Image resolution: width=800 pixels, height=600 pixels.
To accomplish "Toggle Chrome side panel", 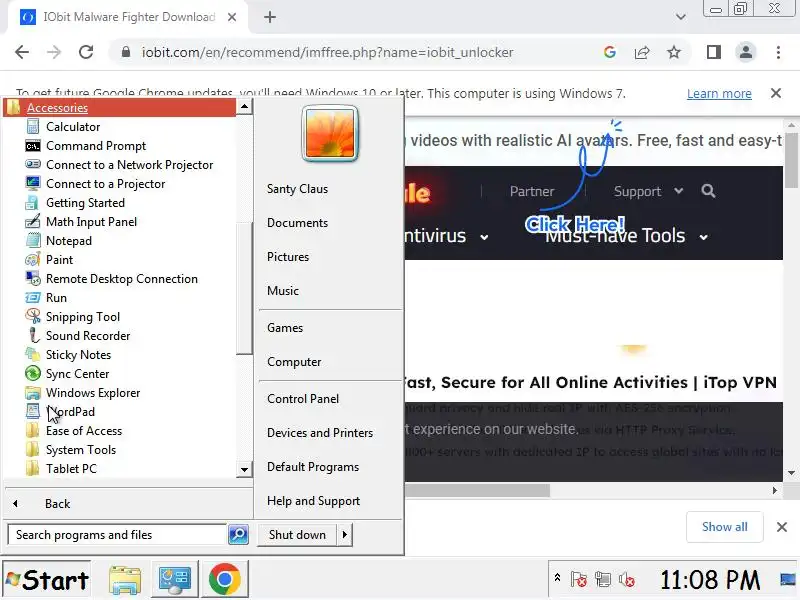I will (x=713, y=52).
